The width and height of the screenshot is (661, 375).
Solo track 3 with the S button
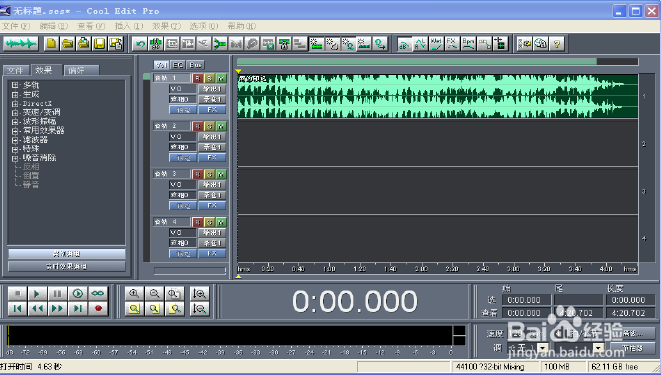tap(210, 174)
